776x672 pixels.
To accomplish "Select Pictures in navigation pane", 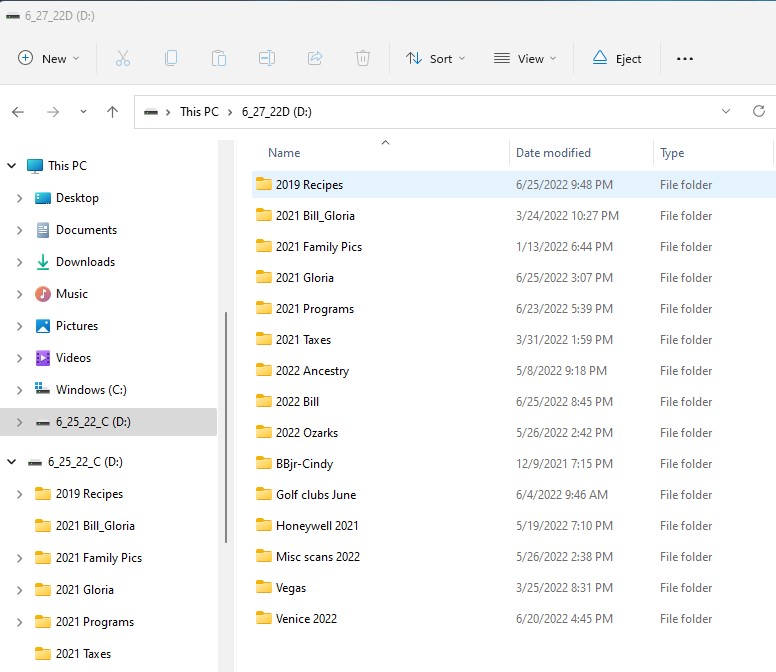I will point(77,326).
